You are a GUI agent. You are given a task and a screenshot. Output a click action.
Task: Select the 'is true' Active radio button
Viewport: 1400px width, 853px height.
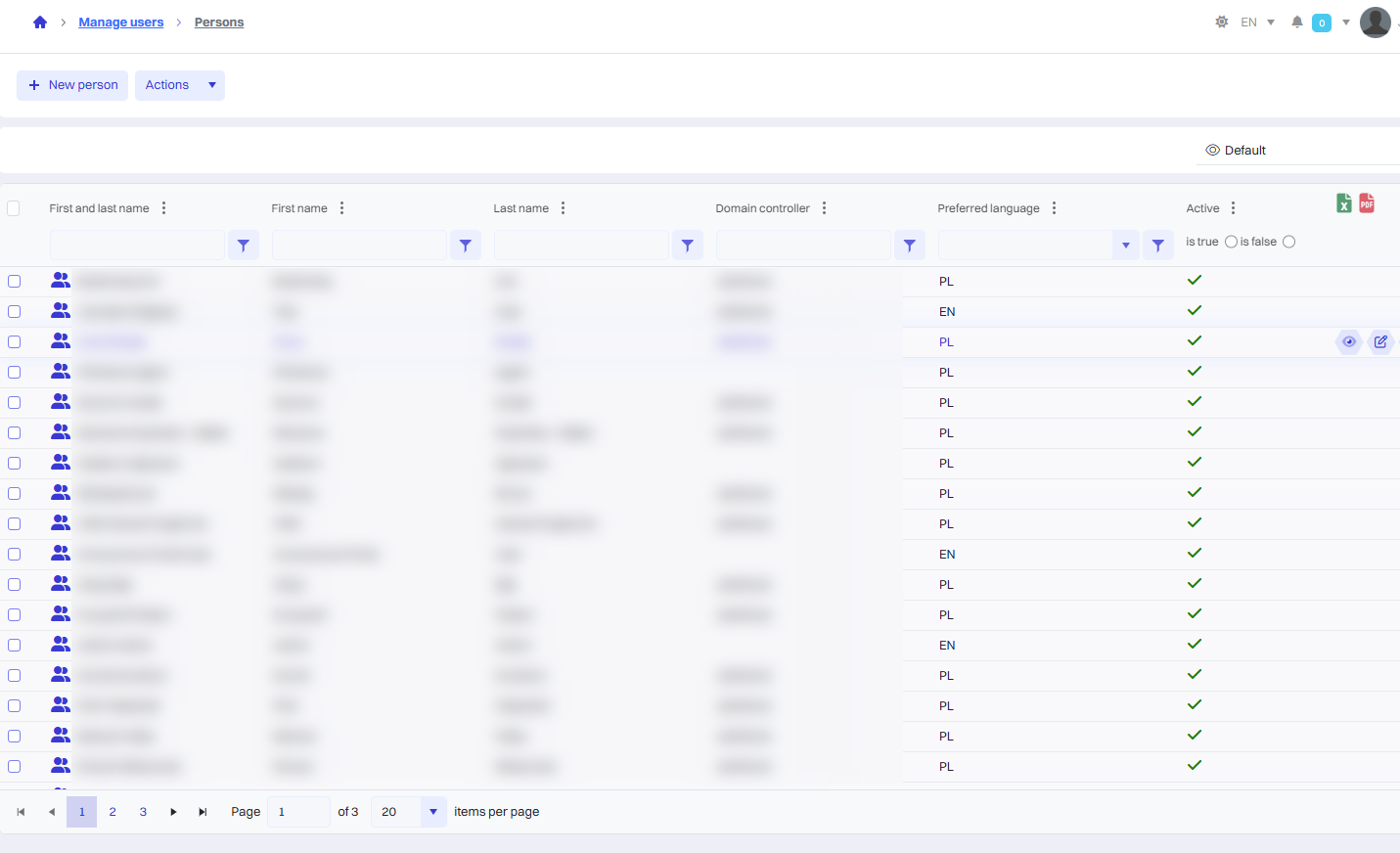click(x=1231, y=242)
